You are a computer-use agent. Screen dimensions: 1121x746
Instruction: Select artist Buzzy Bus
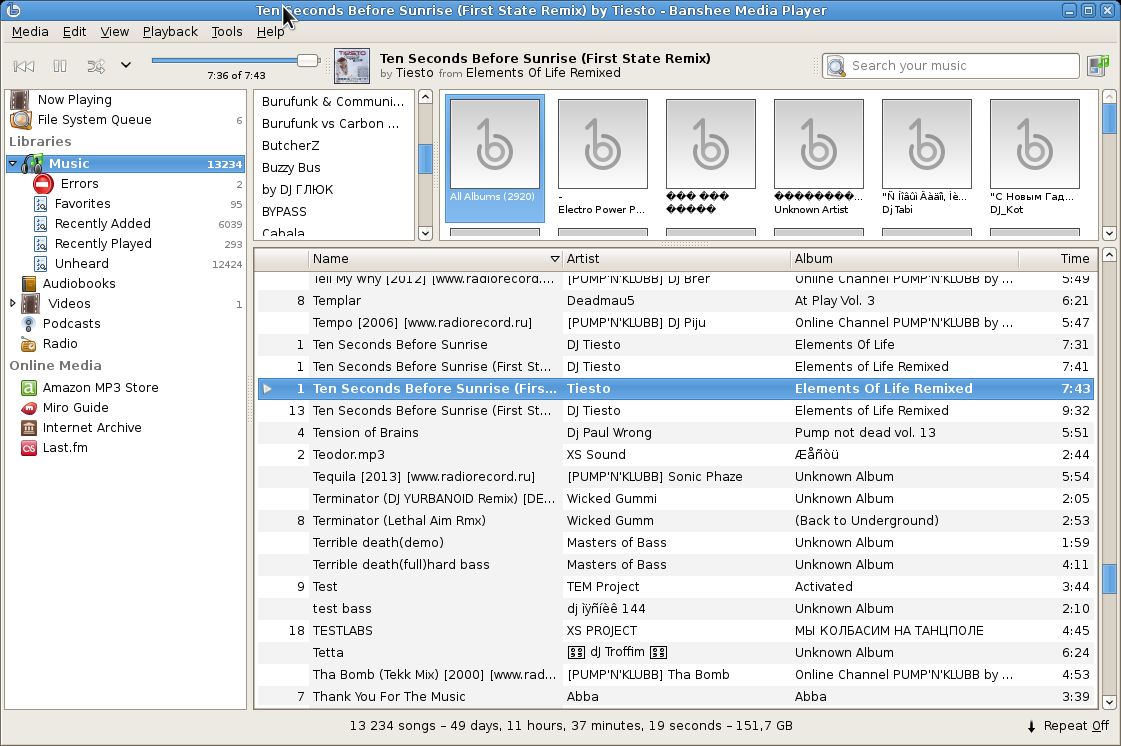335,167
